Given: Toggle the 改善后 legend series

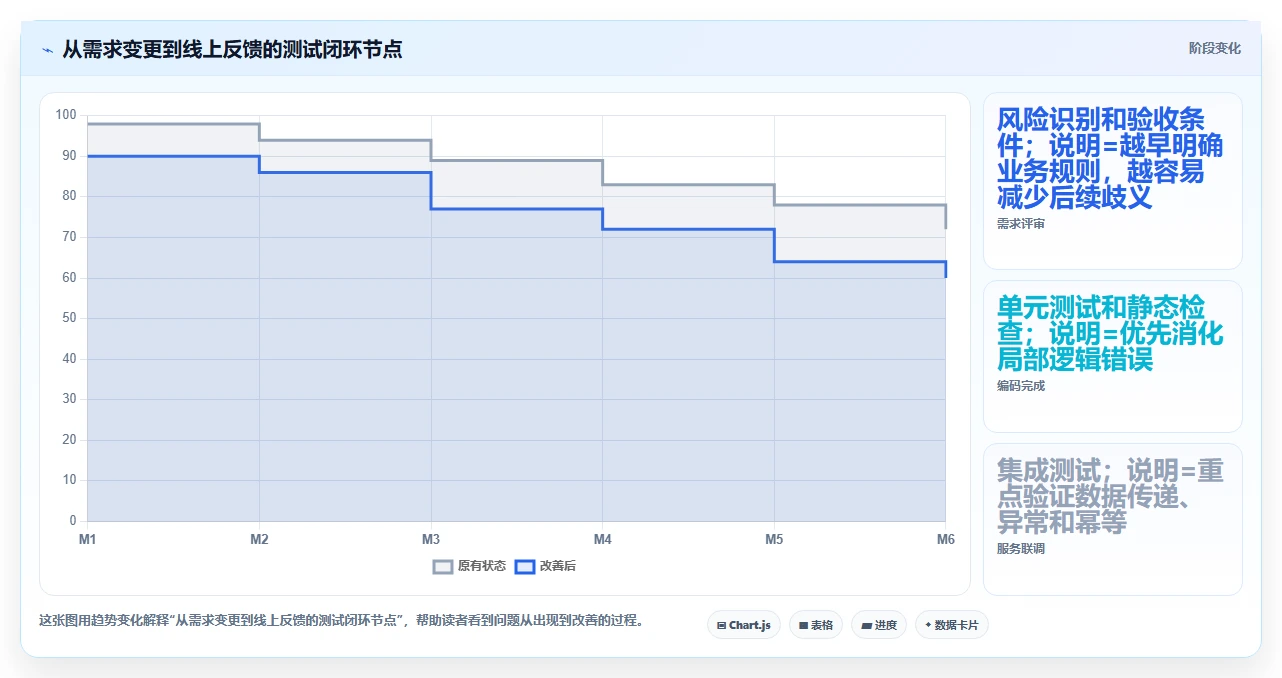Looking at the screenshot, I should click(545, 566).
